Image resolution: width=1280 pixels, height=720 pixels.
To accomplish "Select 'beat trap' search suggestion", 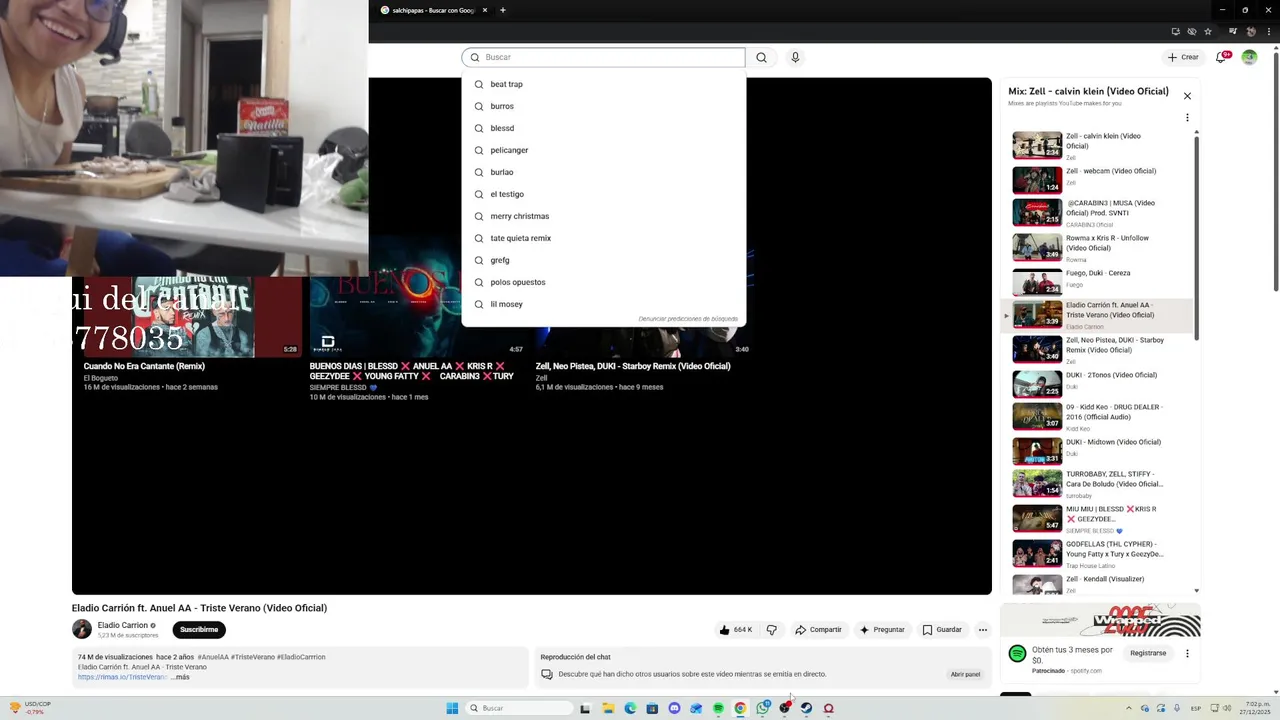I will (x=603, y=84).
